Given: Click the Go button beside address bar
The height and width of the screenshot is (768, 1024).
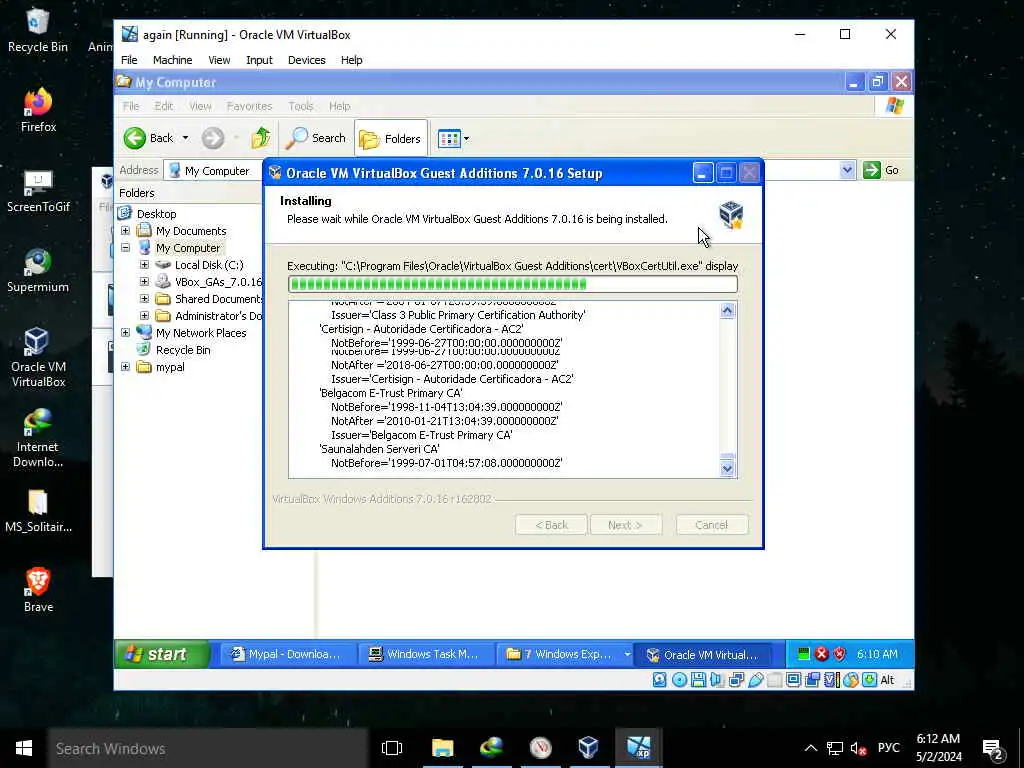Looking at the screenshot, I should [881, 170].
